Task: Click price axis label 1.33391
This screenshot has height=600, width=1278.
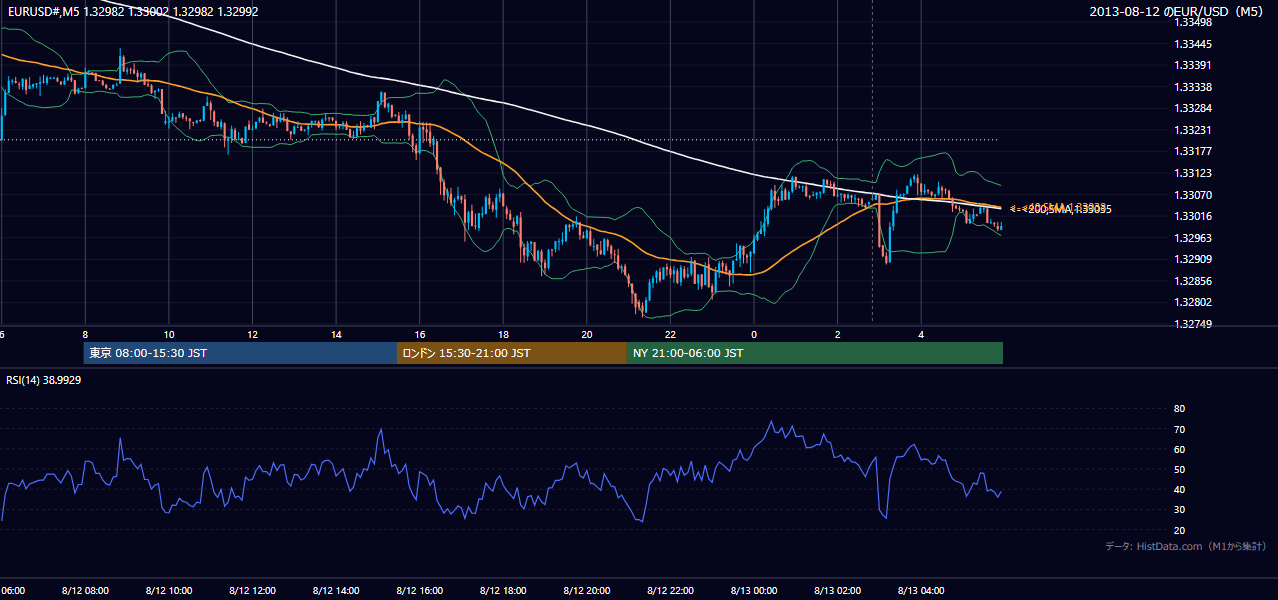Action: pos(1194,65)
